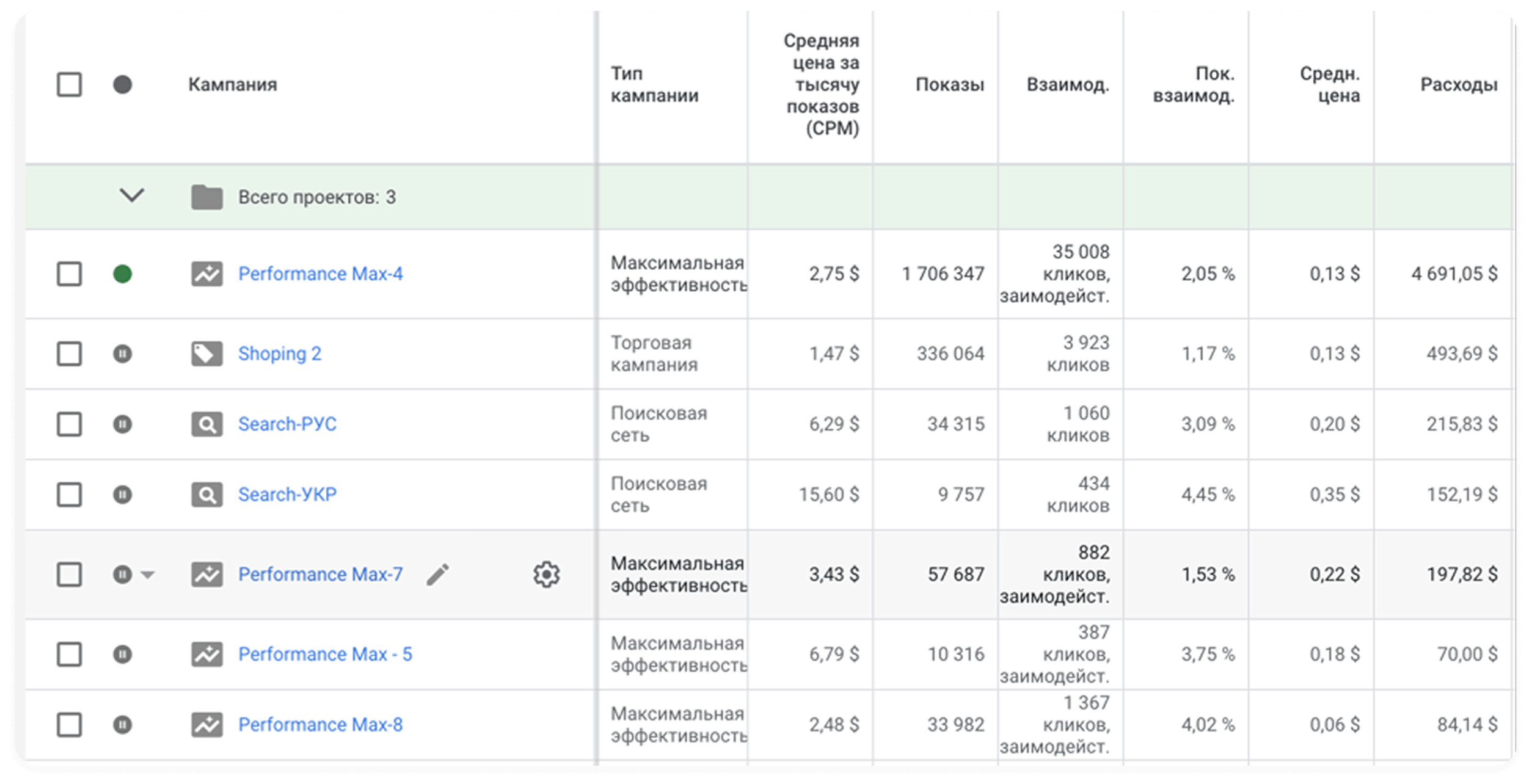Click the paused status icon of Search-УКР
Image resolution: width=1532 pixels, height=784 pixels.
pyautogui.click(x=122, y=495)
